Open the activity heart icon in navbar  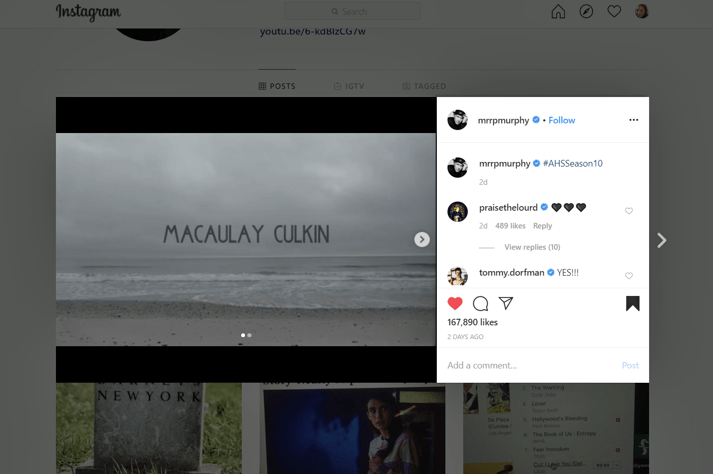[614, 12]
